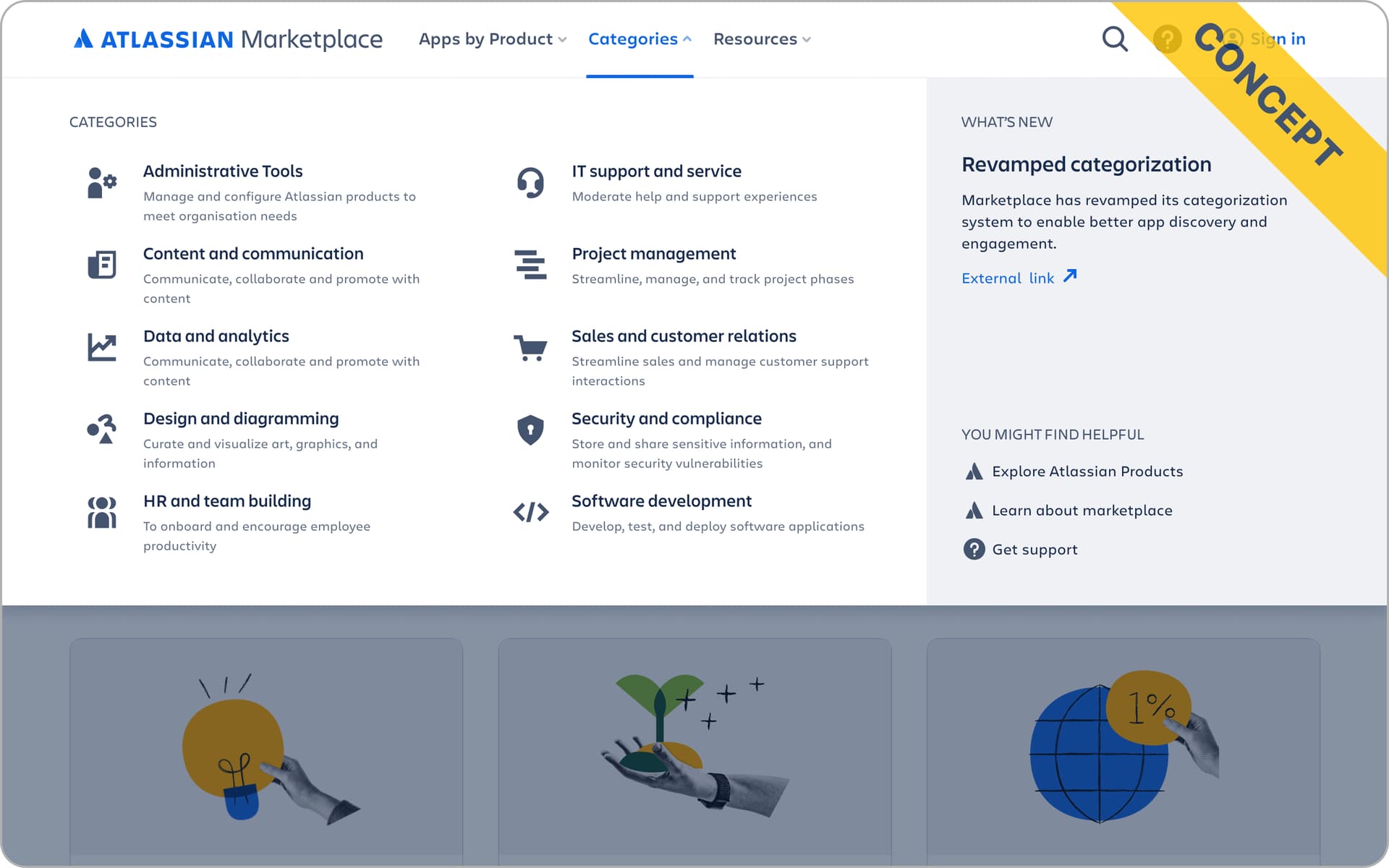
Task: Click the Design and diagramming shapes icon
Action: tap(101, 430)
